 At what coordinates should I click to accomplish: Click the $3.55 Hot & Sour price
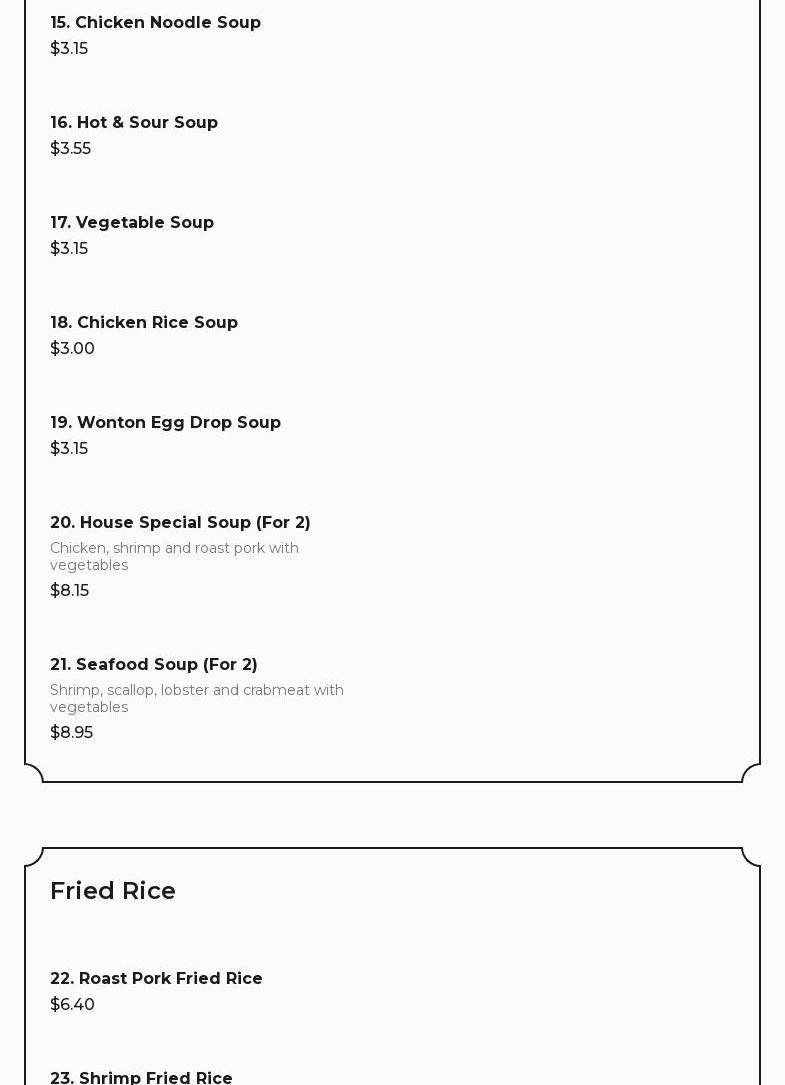pyautogui.click(x=70, y=148)
